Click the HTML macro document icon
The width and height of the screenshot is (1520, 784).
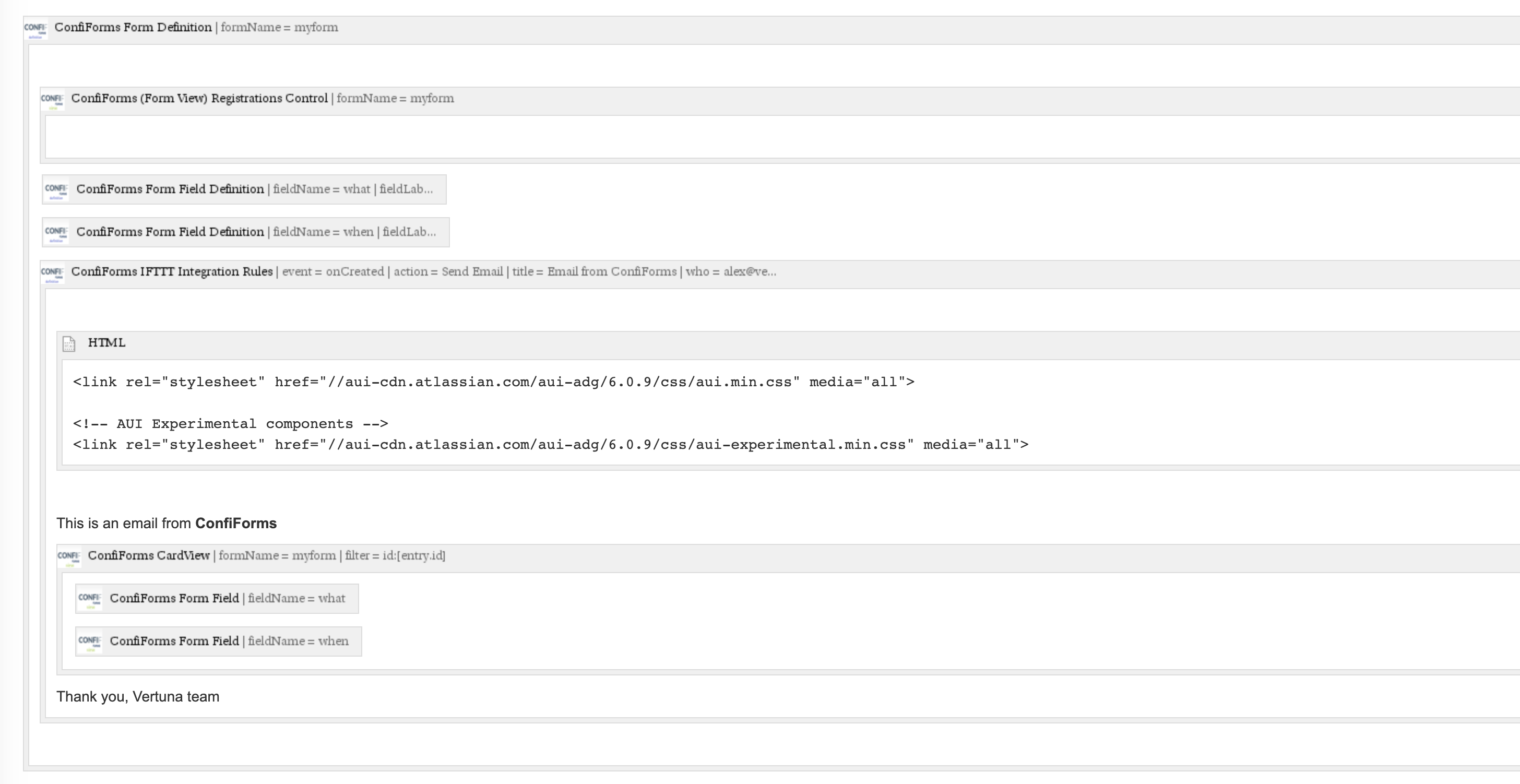click(x=69, y=343)
